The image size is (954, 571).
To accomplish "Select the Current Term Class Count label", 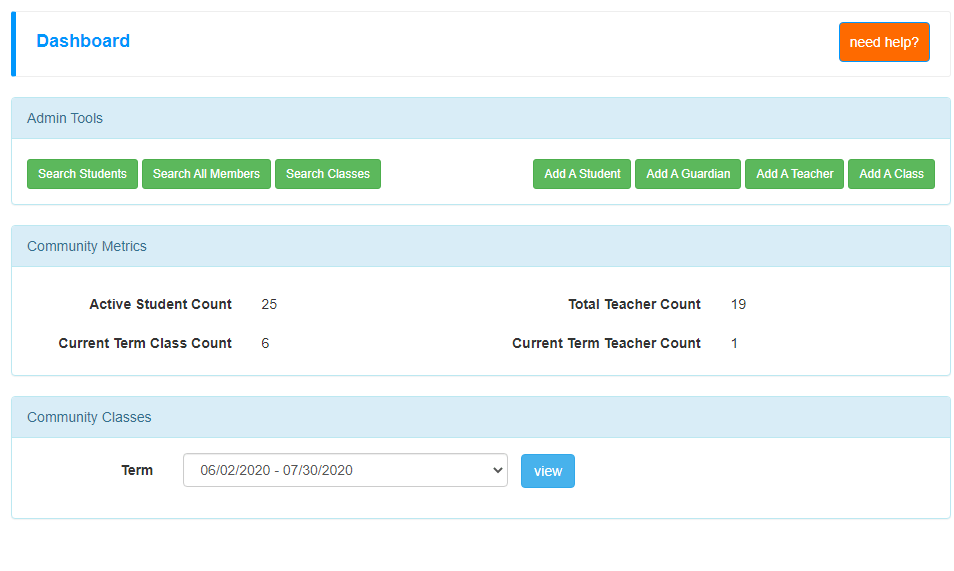I will (x=145, y=343).
